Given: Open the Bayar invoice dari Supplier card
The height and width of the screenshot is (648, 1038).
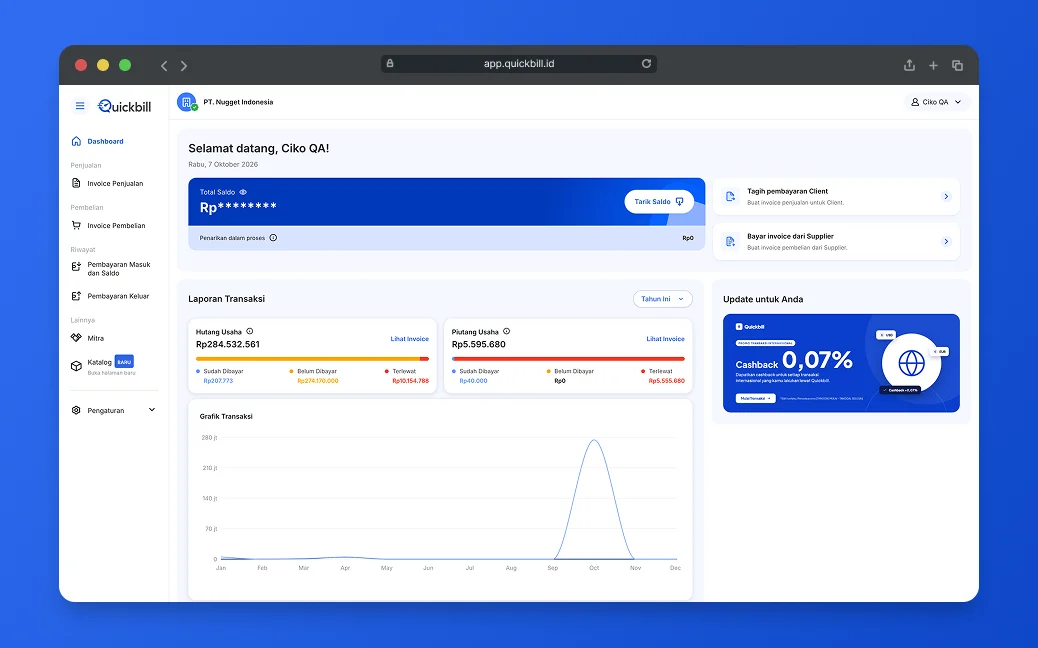Looking at the screenshot, I should point(836,242).
